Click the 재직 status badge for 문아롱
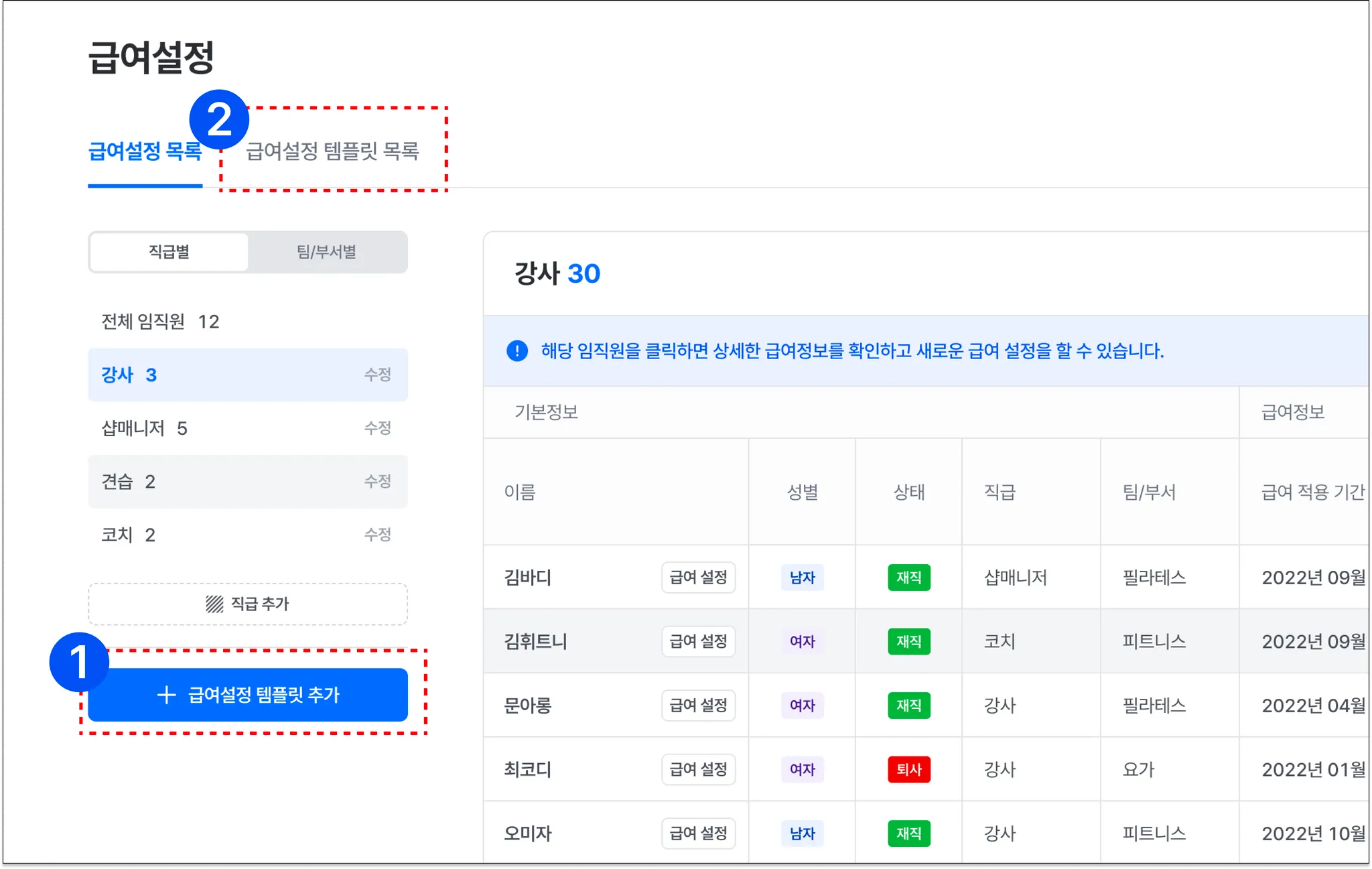 coord(908,706)
